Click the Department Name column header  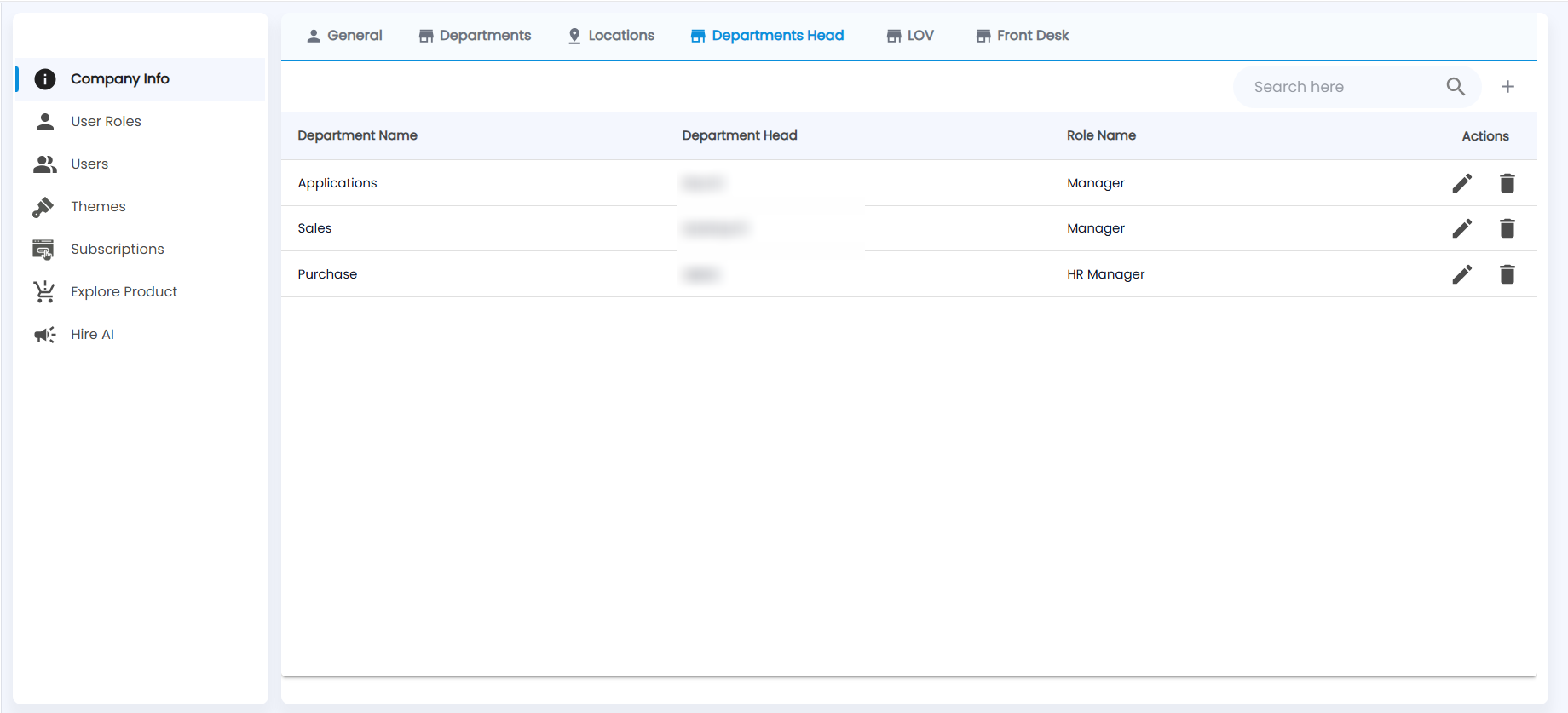(357, 135)
